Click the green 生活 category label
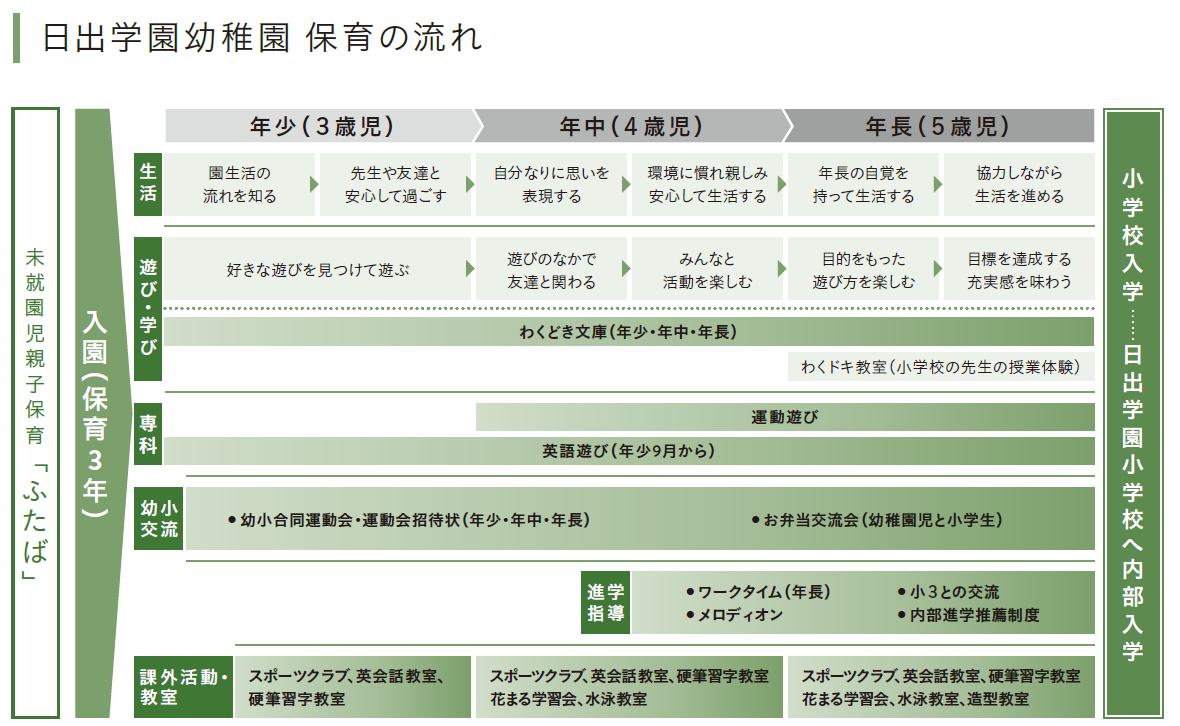Viewport: 1180px width, 726px height. 148,184
